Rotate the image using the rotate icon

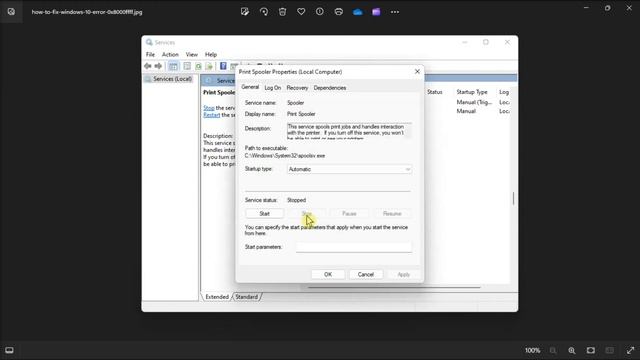click(264, 12)
